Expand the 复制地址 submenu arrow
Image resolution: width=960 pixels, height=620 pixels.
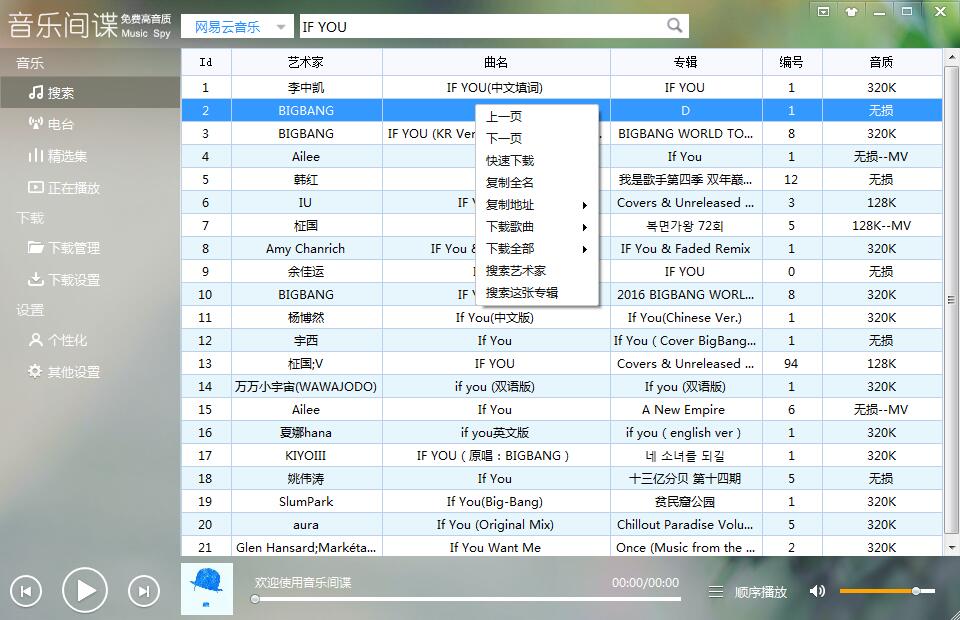click(x=585, y=205)
